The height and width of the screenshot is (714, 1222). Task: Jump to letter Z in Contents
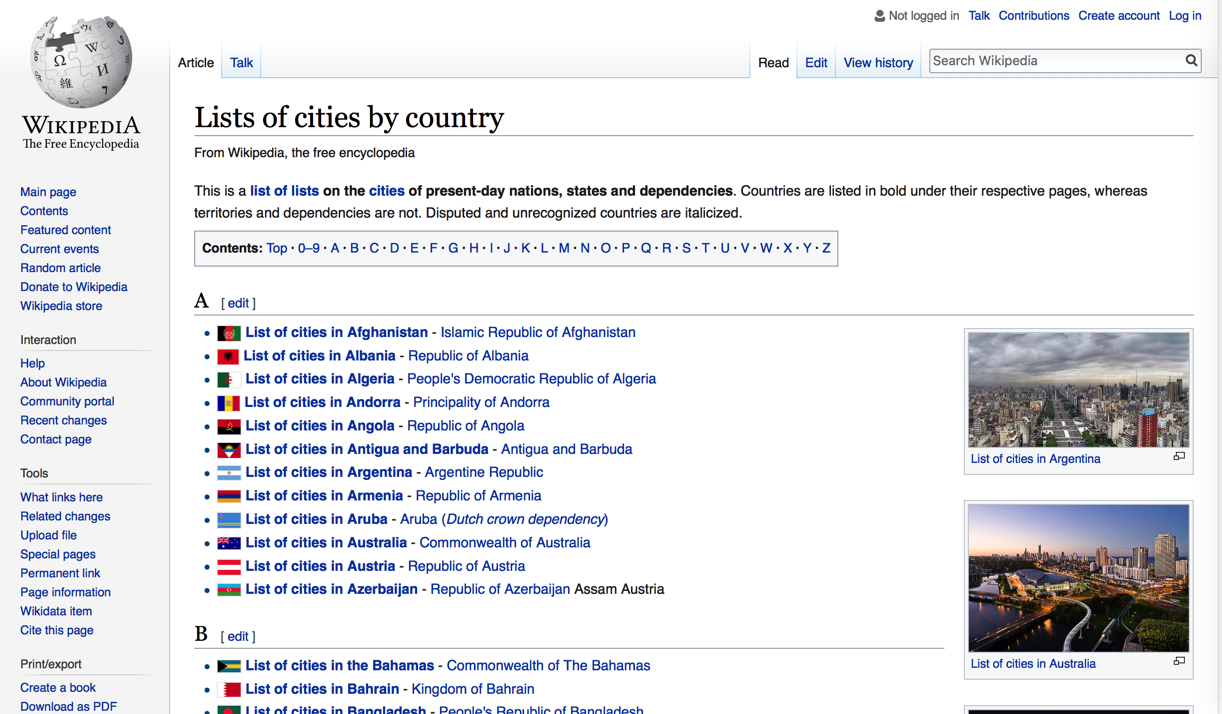(826, 248)
